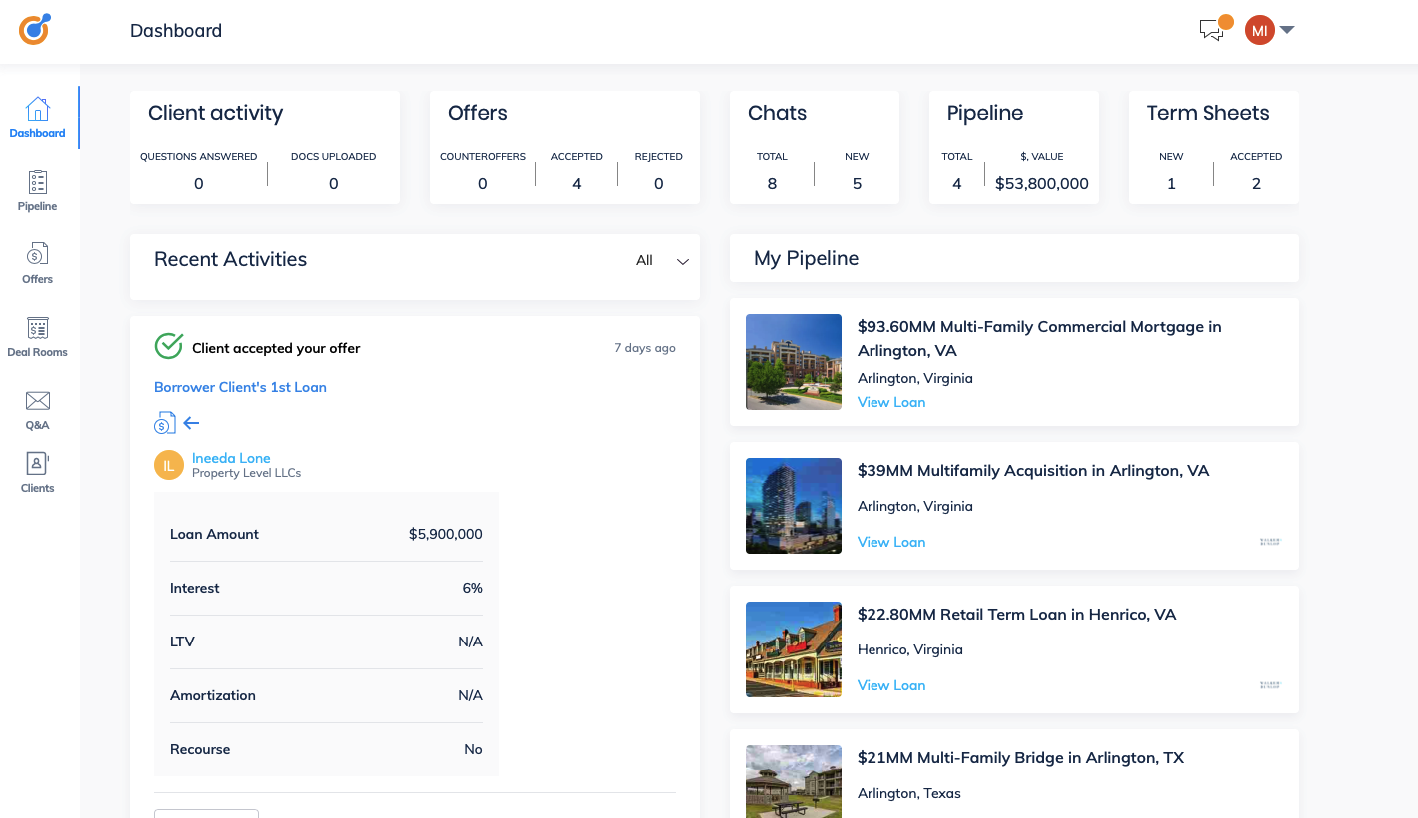Click the $93.60MM Multi-Family Commercial Mortgage title

[x=1040, y=339]
